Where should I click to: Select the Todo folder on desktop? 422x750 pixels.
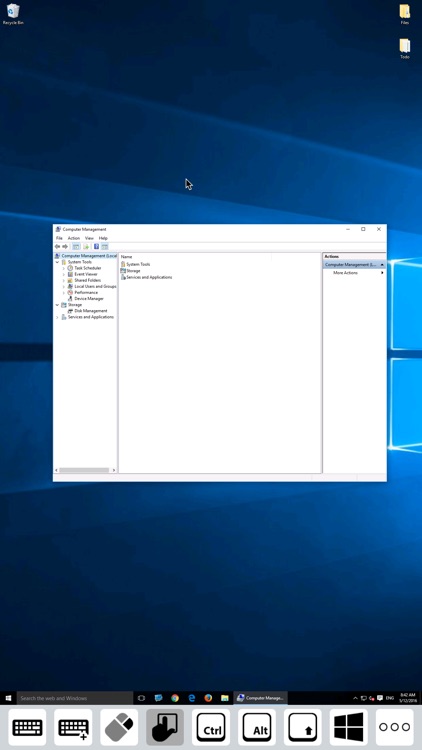[x=405, y=49]
